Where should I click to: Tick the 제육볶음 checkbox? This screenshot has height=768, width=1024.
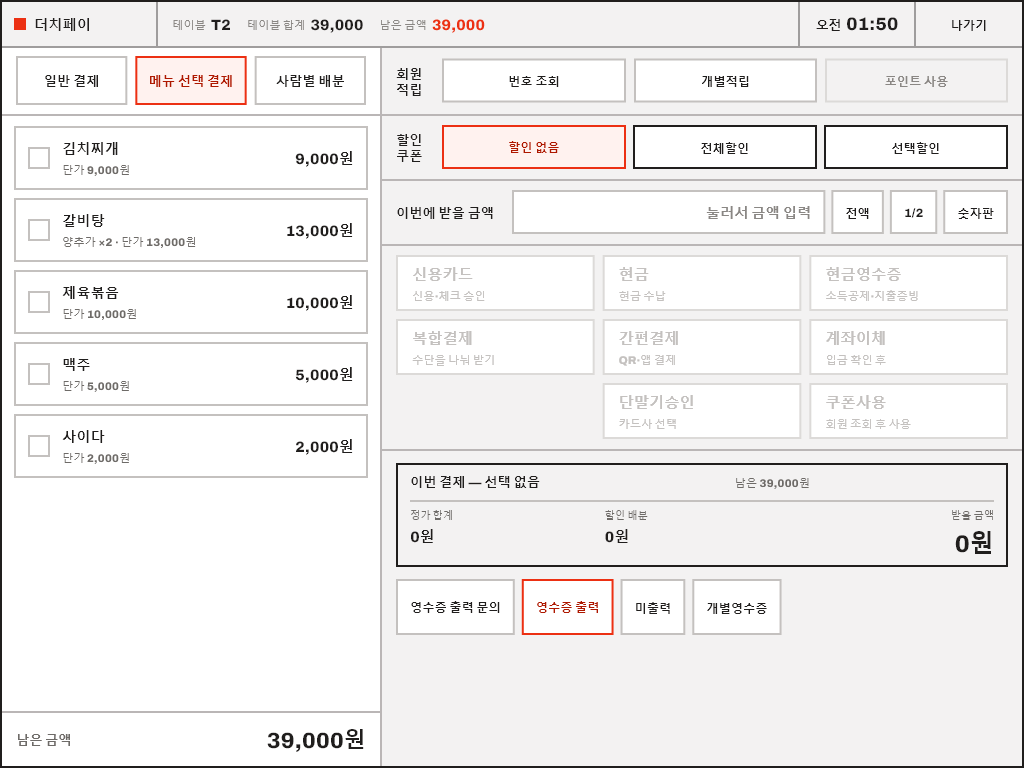coord(39,302)
